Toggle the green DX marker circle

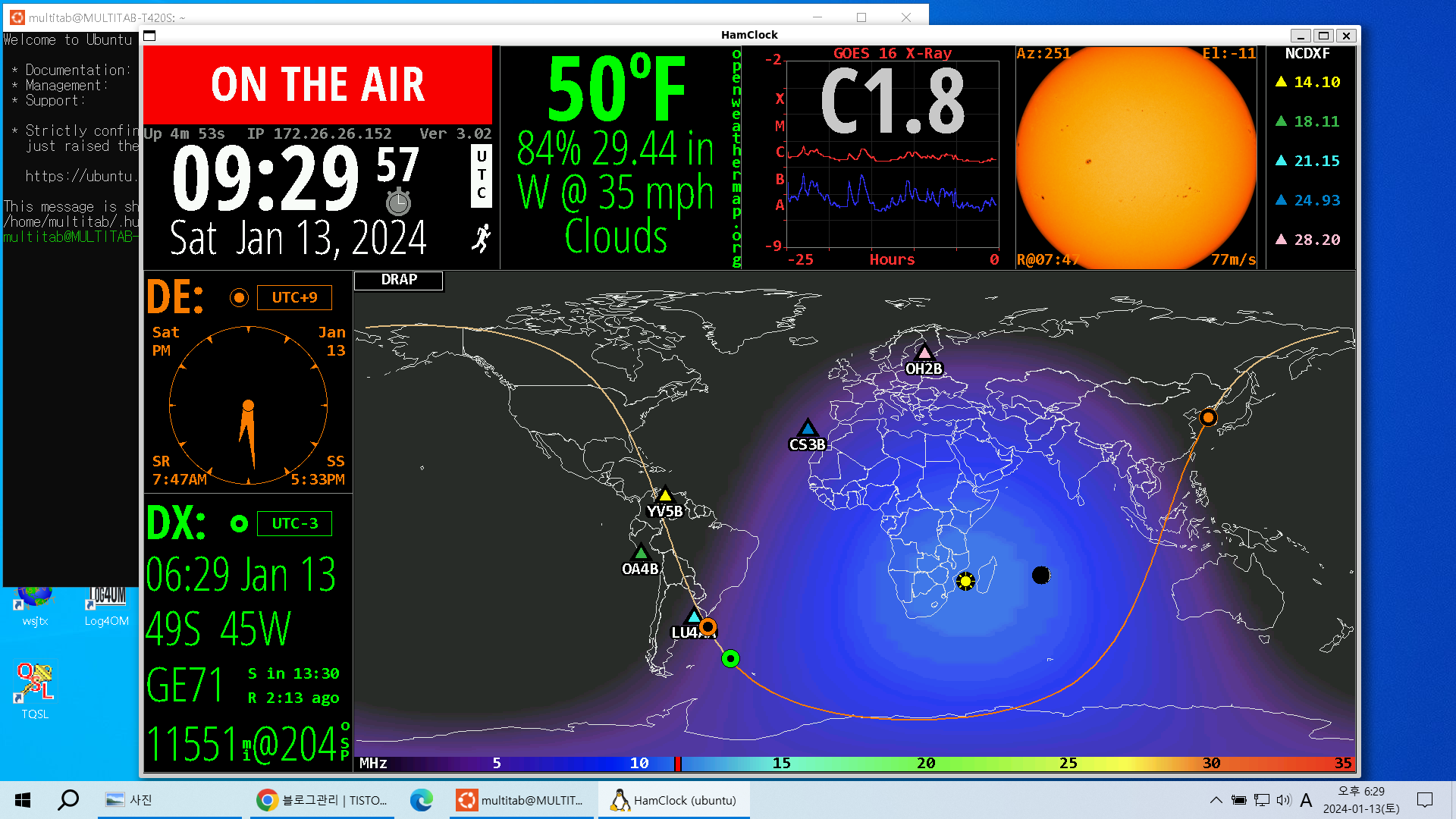(239, 524)
